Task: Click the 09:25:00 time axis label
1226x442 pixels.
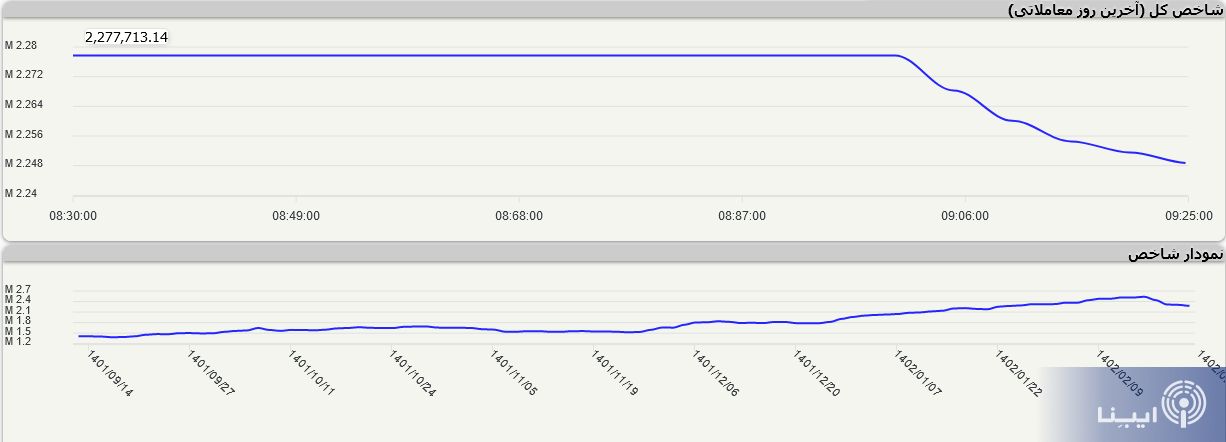Action: coord(1188,215)
